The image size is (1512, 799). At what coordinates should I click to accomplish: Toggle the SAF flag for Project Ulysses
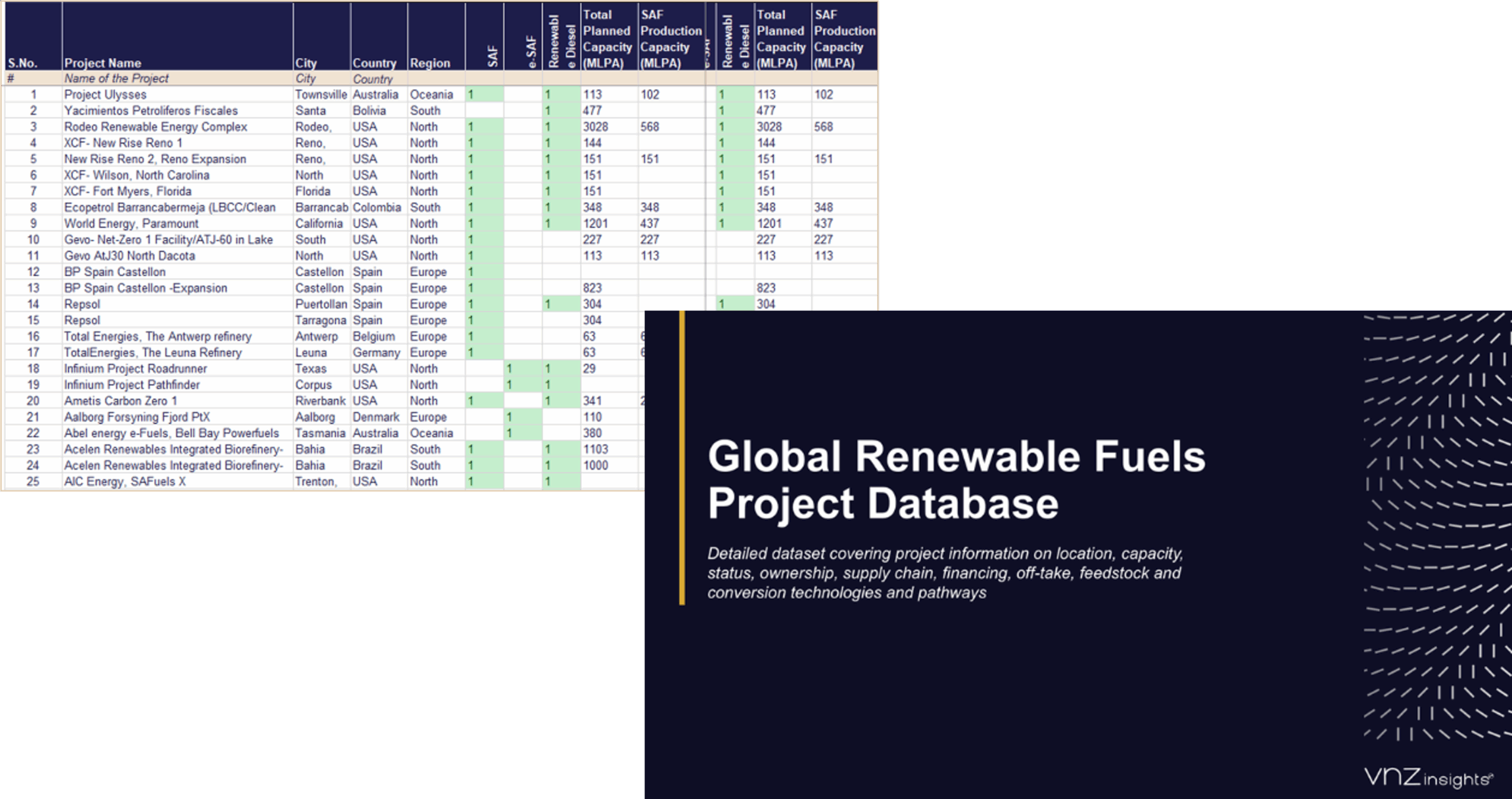(x=484, y=94)
